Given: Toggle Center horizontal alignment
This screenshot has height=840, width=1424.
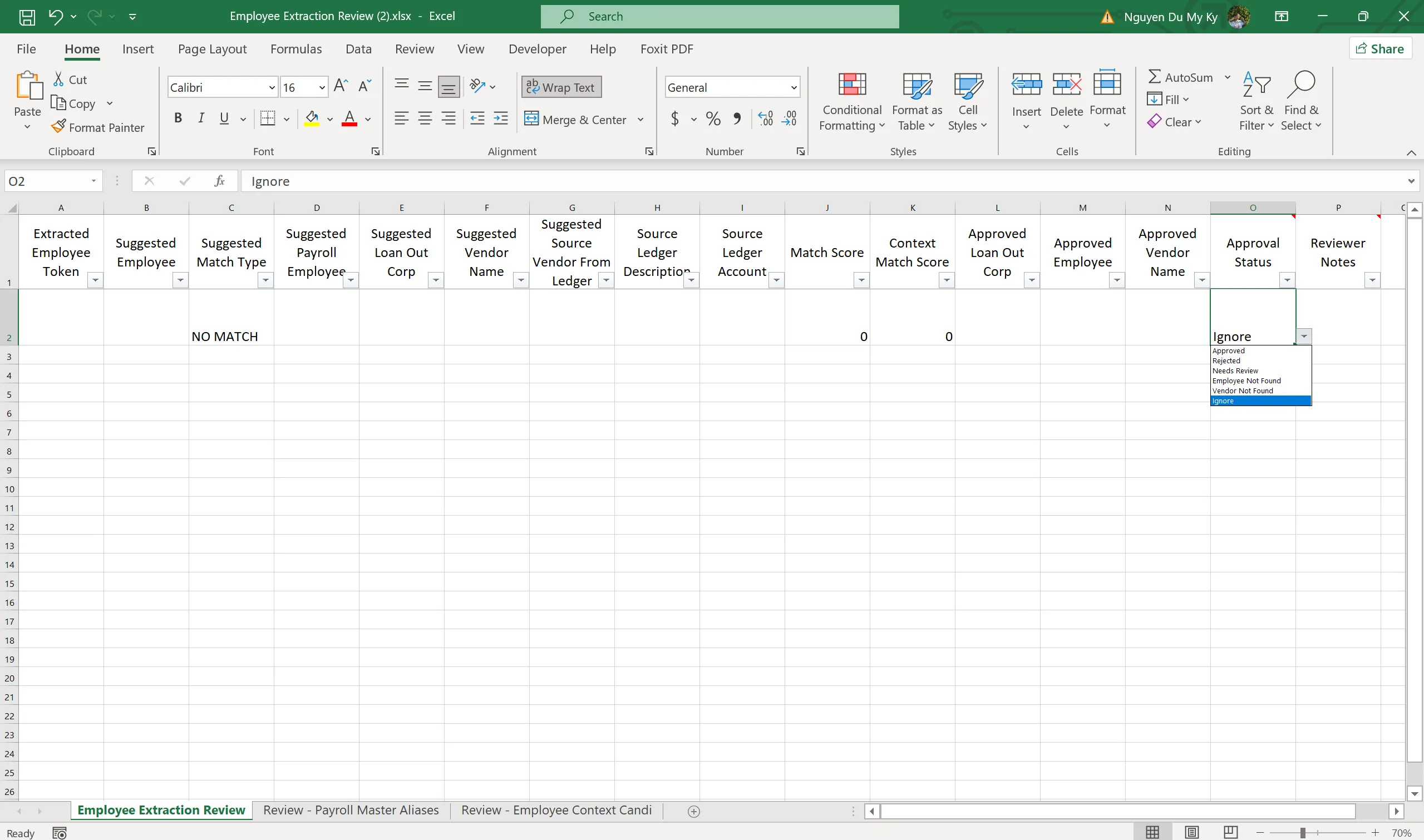Looking at the screenshot, I should pos(425,118).
